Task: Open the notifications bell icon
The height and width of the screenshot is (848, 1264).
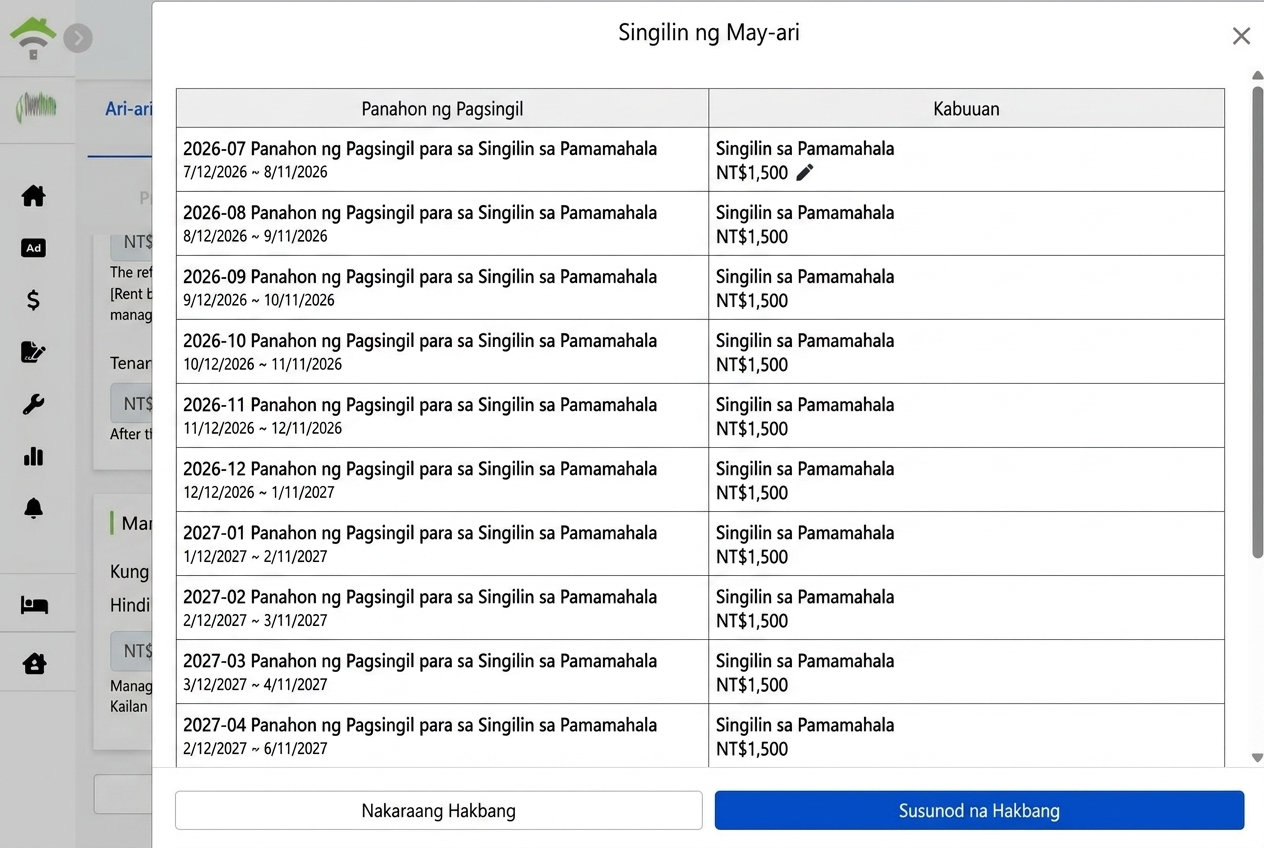Action: click(34, 508)
